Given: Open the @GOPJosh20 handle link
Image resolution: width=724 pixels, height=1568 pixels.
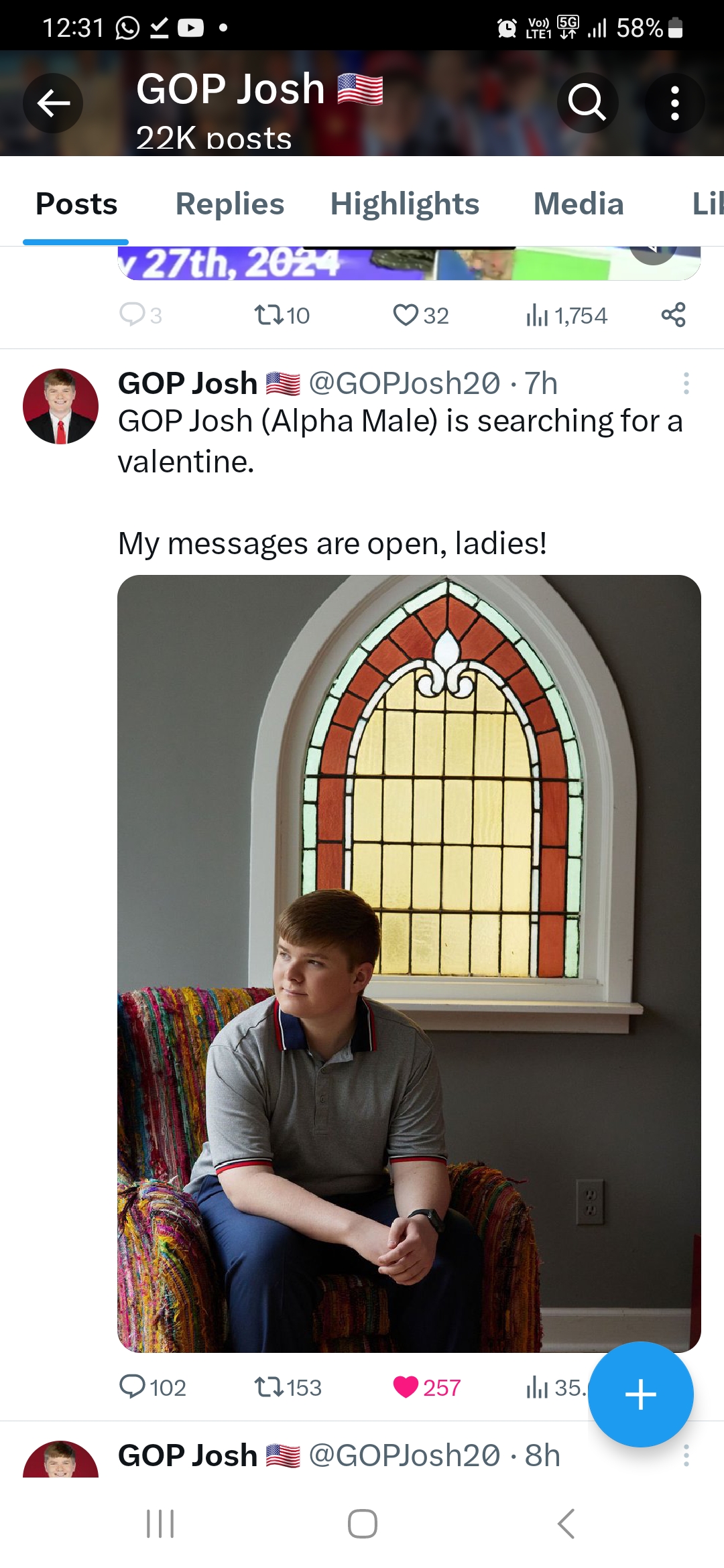Looking at the screenshot, I should (x=404, y=383).
